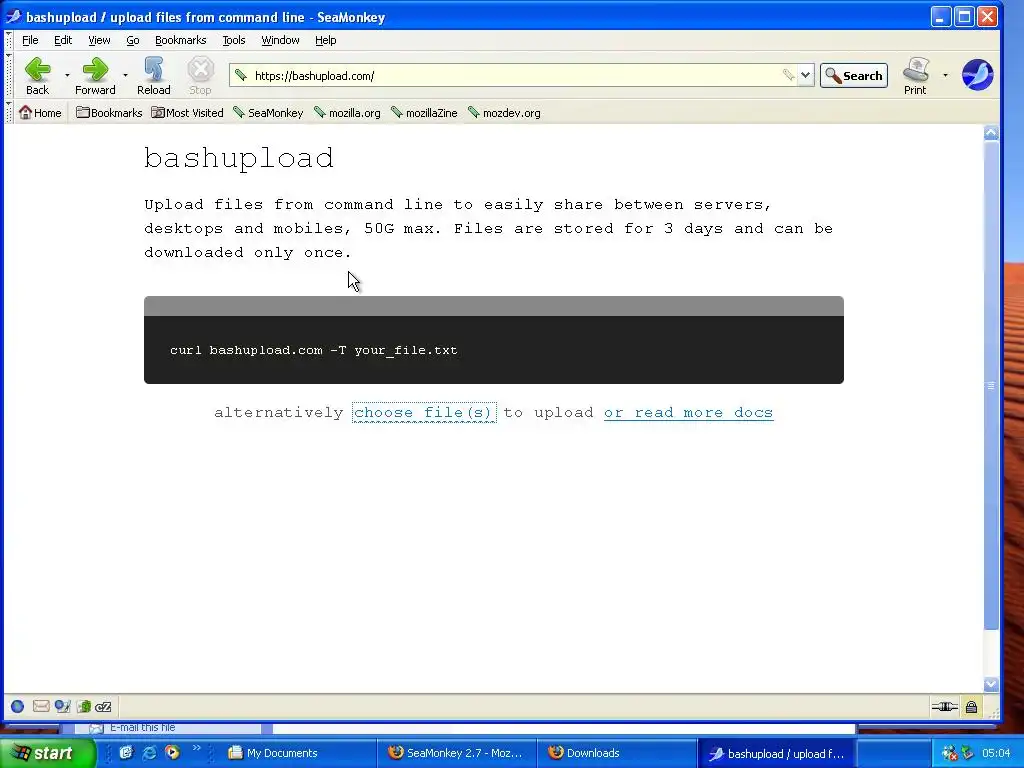The width and height of the screenshot is (1024, 768).
Task: Click the scrollbar down arrow
Action: pyautogui.click(x=991, y=684)
